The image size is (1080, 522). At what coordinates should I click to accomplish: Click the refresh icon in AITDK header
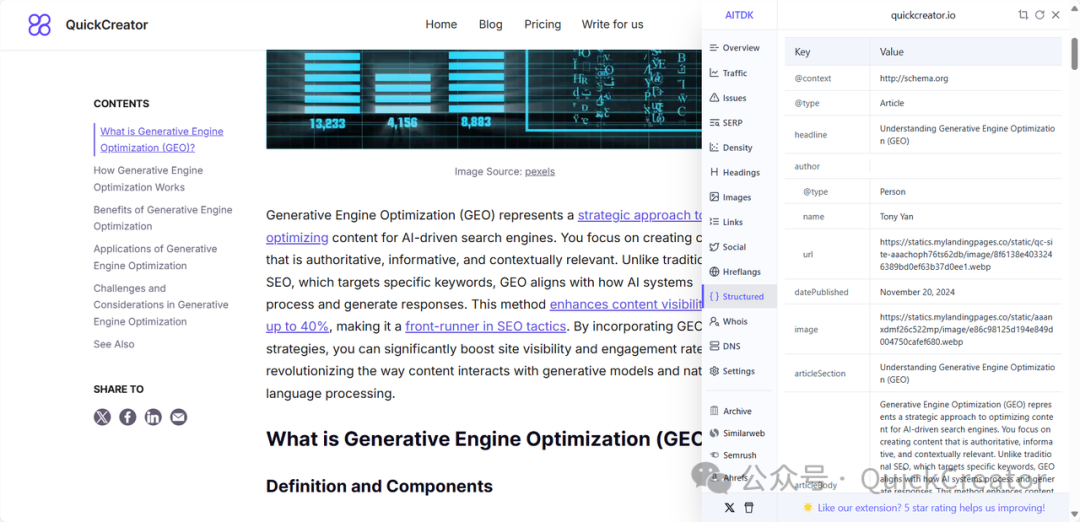point(1039,15)
